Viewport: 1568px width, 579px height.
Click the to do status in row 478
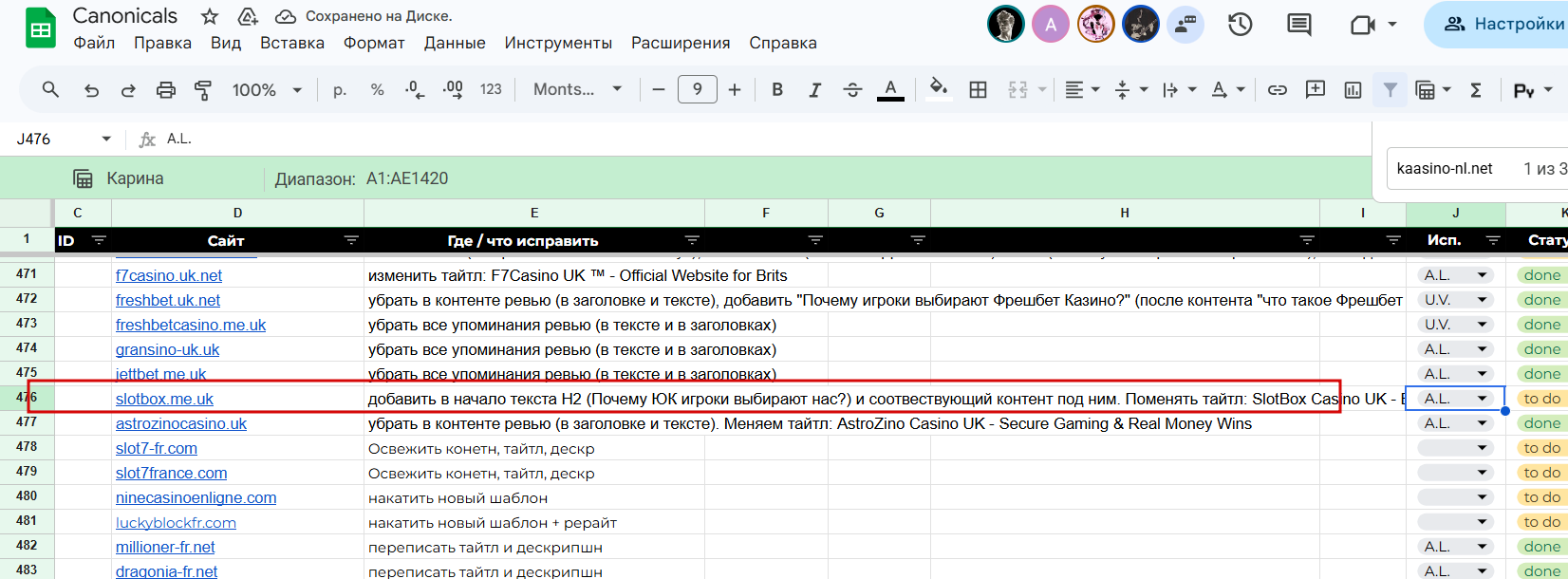point(1541,448)
